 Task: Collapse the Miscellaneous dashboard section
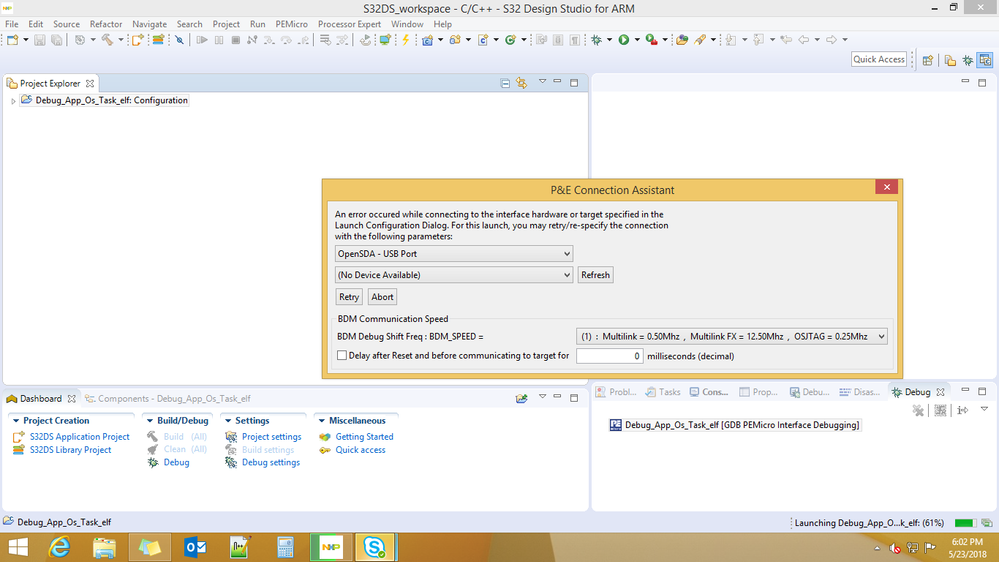[322, 421]
